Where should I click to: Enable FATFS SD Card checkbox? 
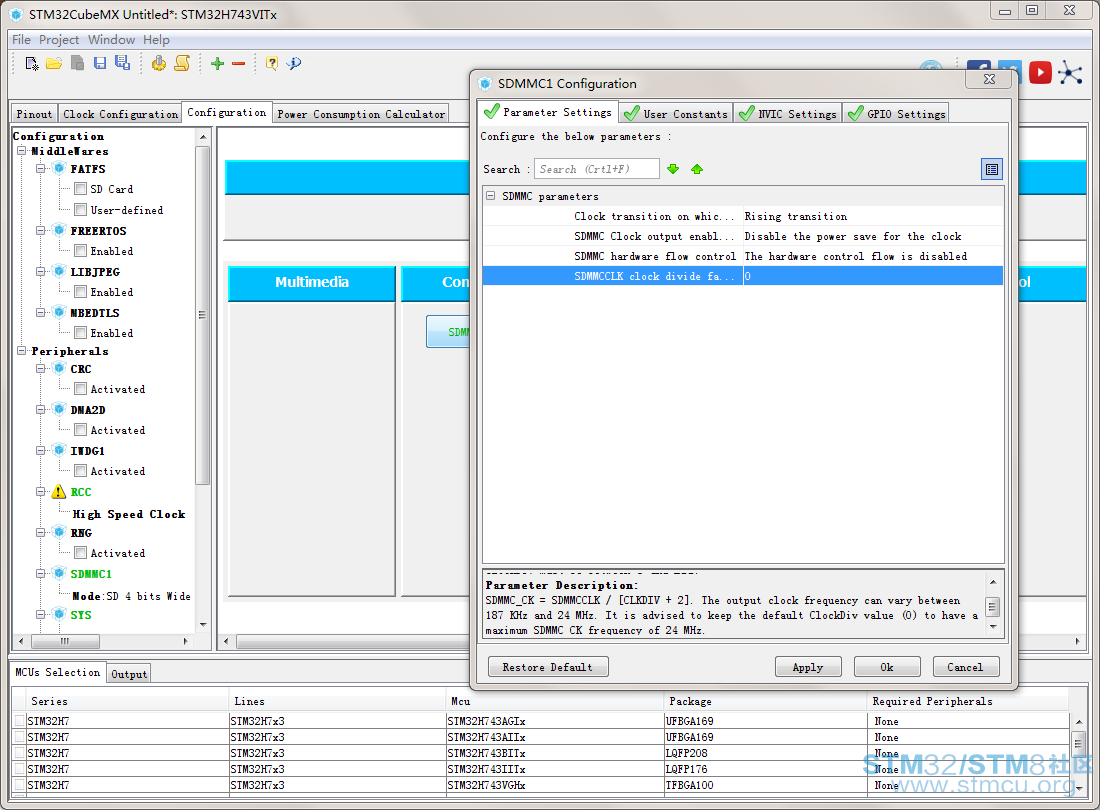click(81, 189)
